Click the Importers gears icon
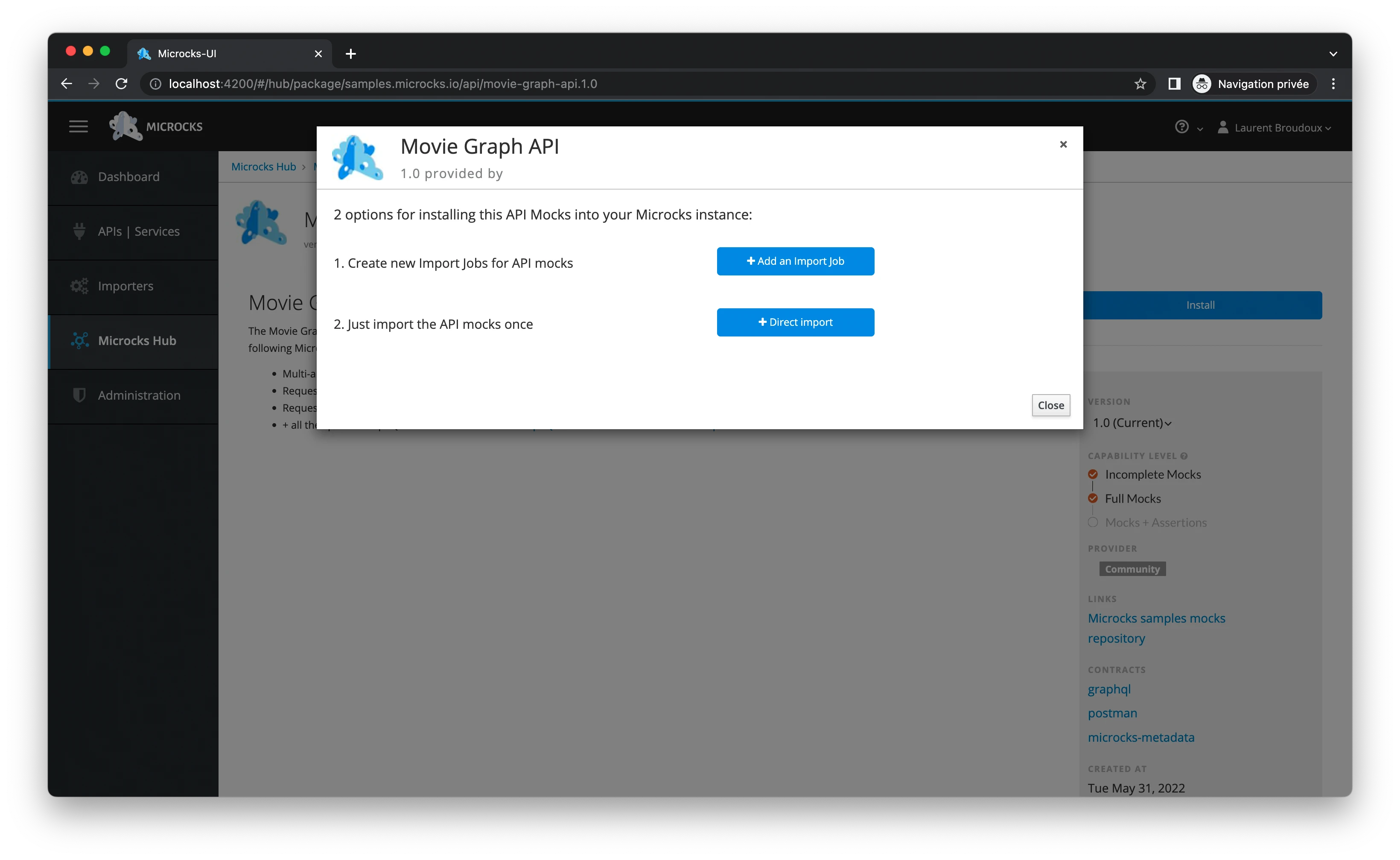The height and width of the screenshot is (860, 1400). coord(79,286)
